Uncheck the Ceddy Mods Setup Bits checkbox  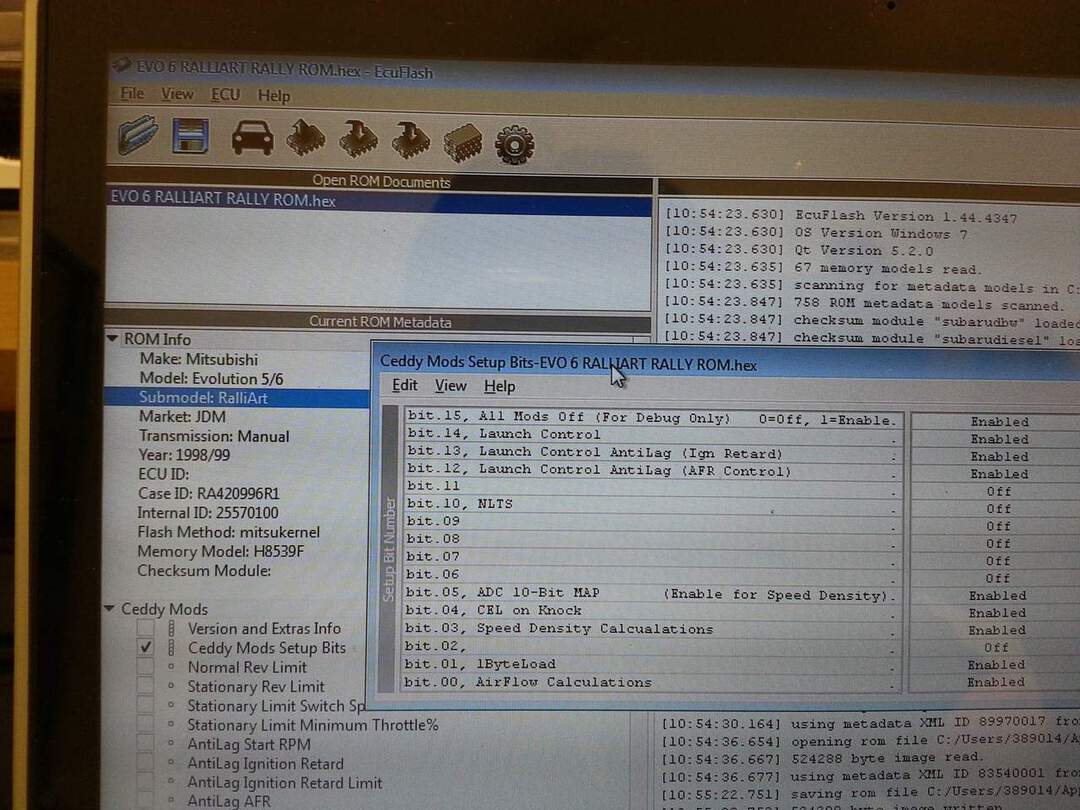pyautogui.click(x=146, y=648)
